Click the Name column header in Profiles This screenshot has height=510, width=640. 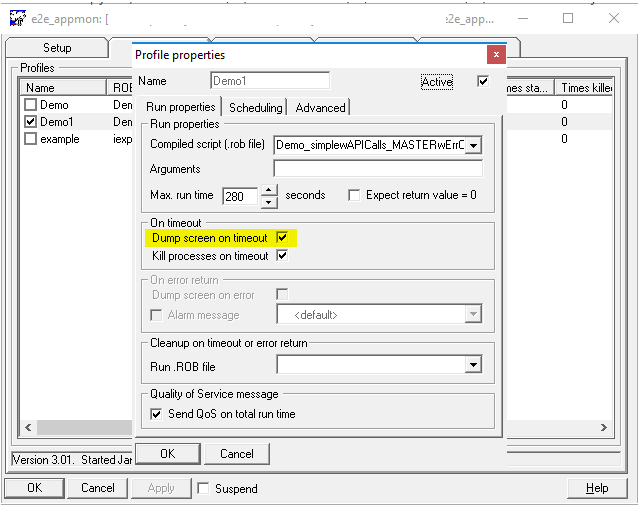(x=64, y=88)
